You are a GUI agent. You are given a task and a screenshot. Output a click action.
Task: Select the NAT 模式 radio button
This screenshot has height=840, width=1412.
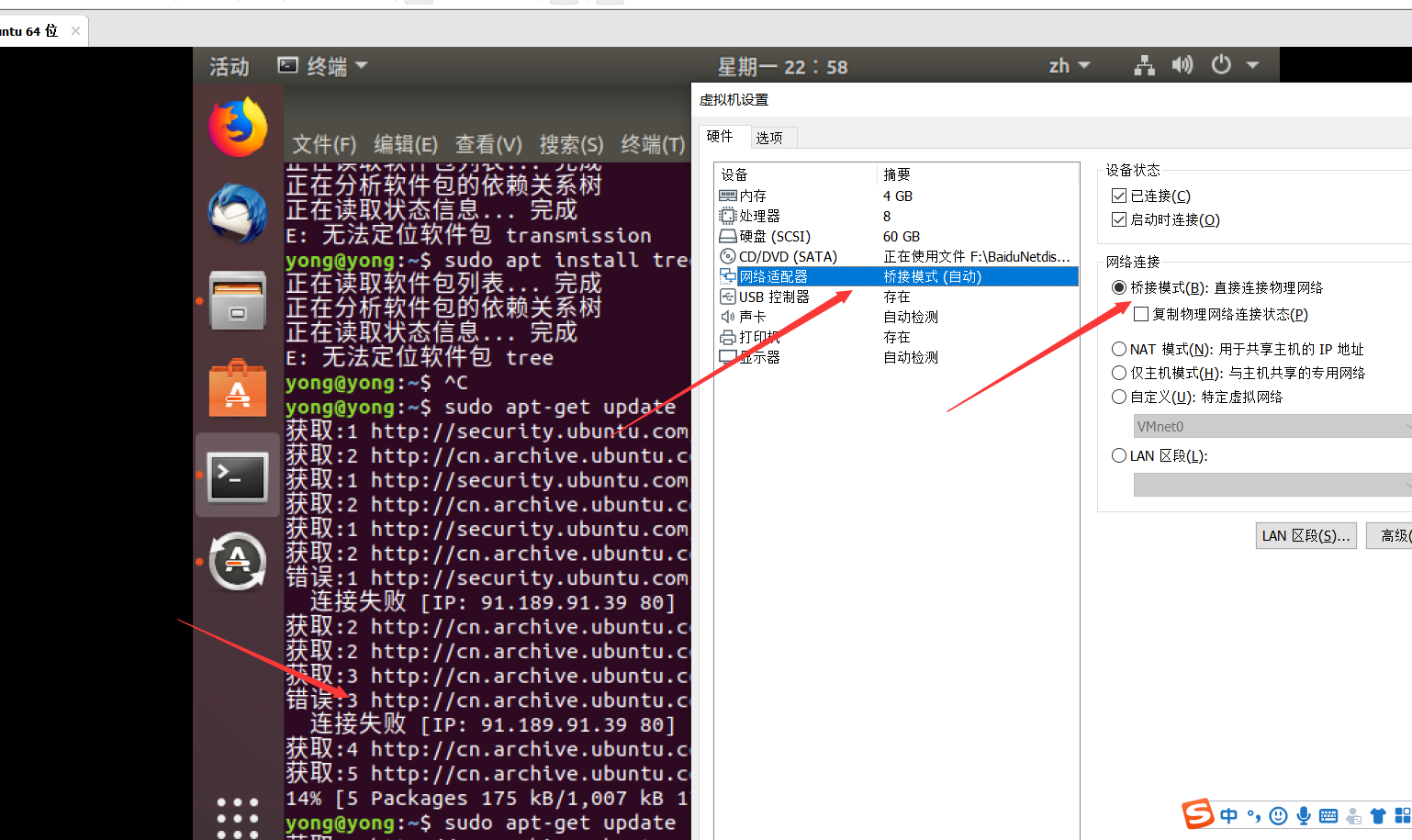pyautogui.click(x=1119, y=349)
